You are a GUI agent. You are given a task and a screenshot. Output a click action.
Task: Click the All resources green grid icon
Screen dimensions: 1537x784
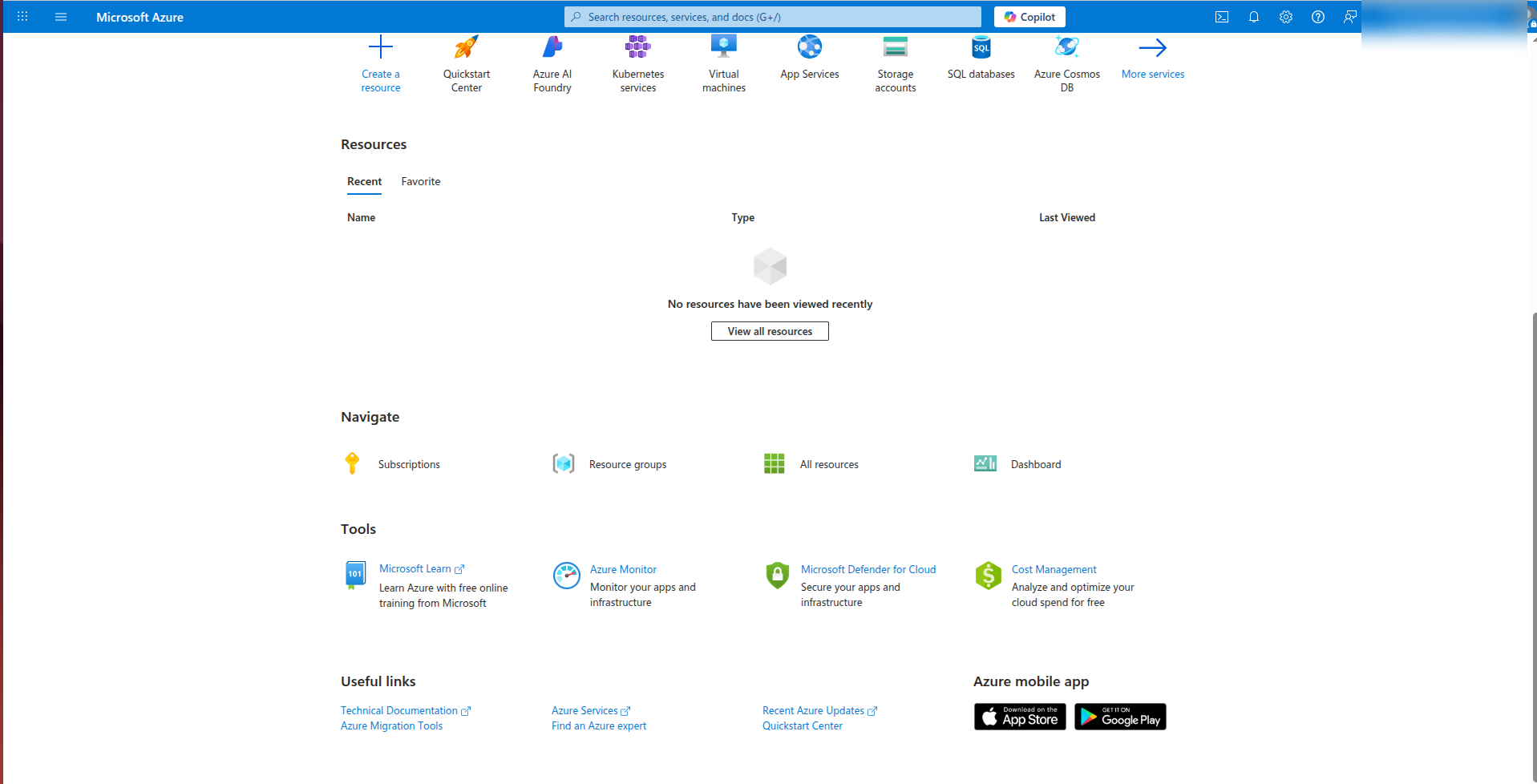pos(775,463)
